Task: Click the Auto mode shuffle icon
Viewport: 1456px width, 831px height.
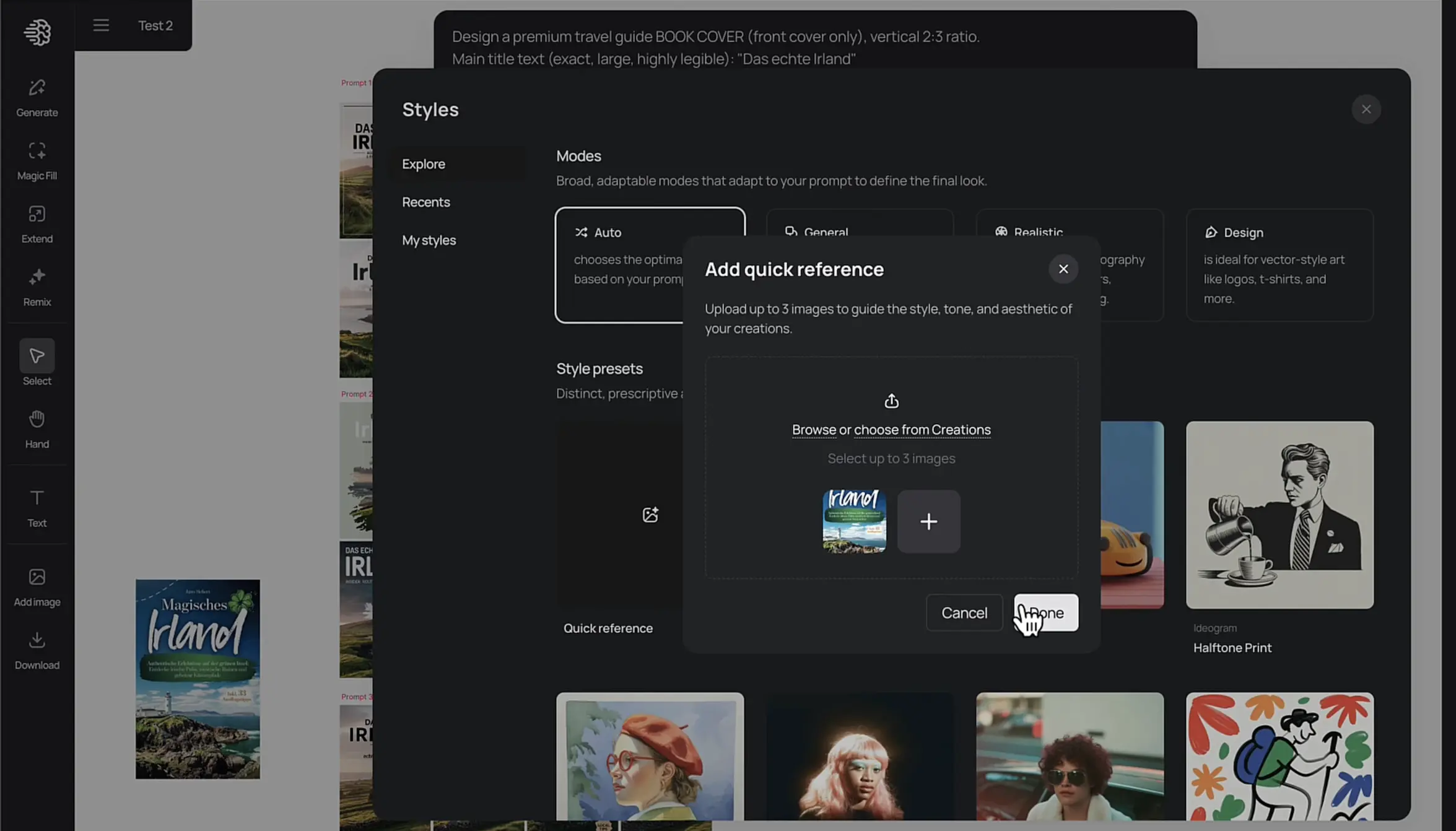Action: click(581, 232)
